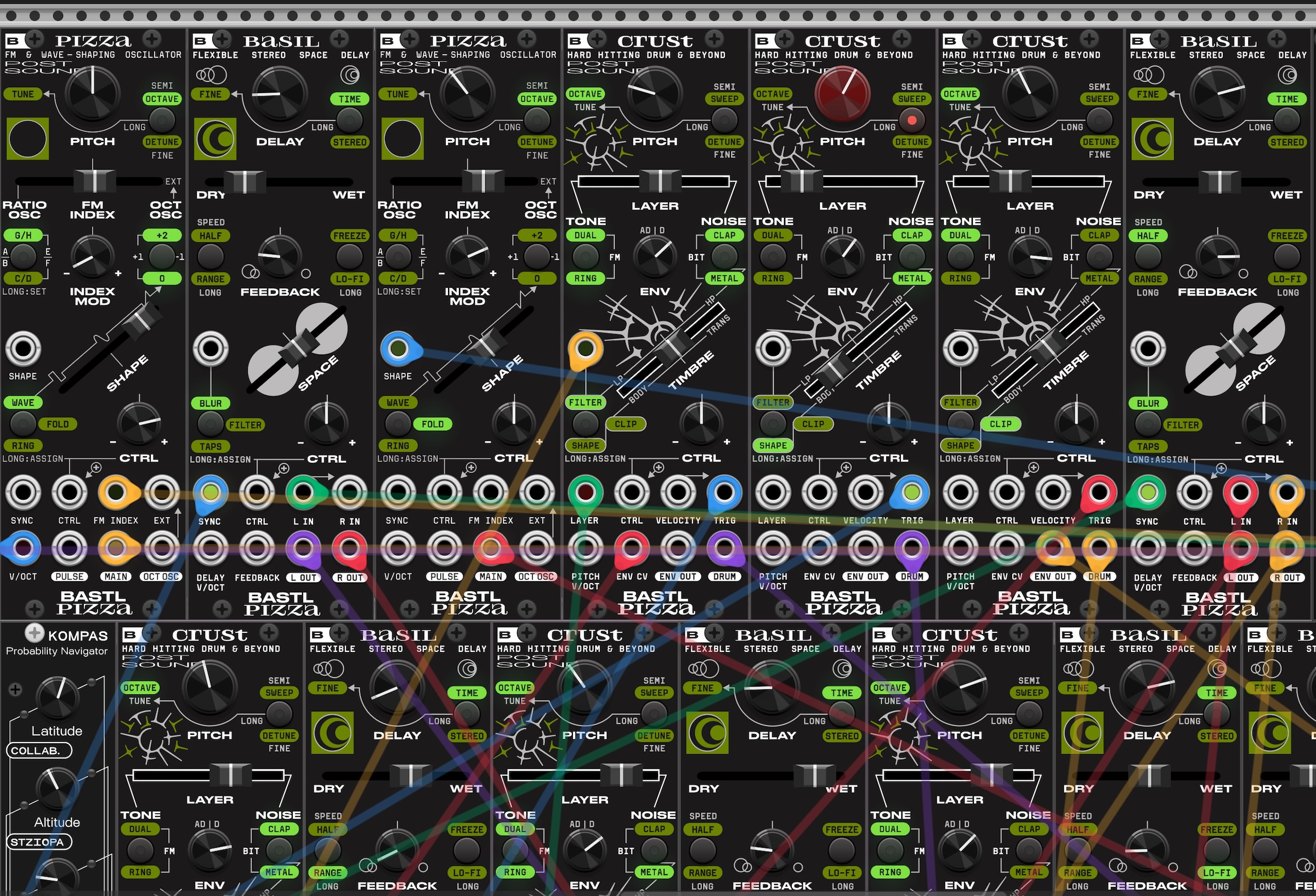Image resolution: width=1316 pixels, height=896 pixels.
Task: Click the blue V/OCT input jack on Pizza
Action: pos(22,548)
